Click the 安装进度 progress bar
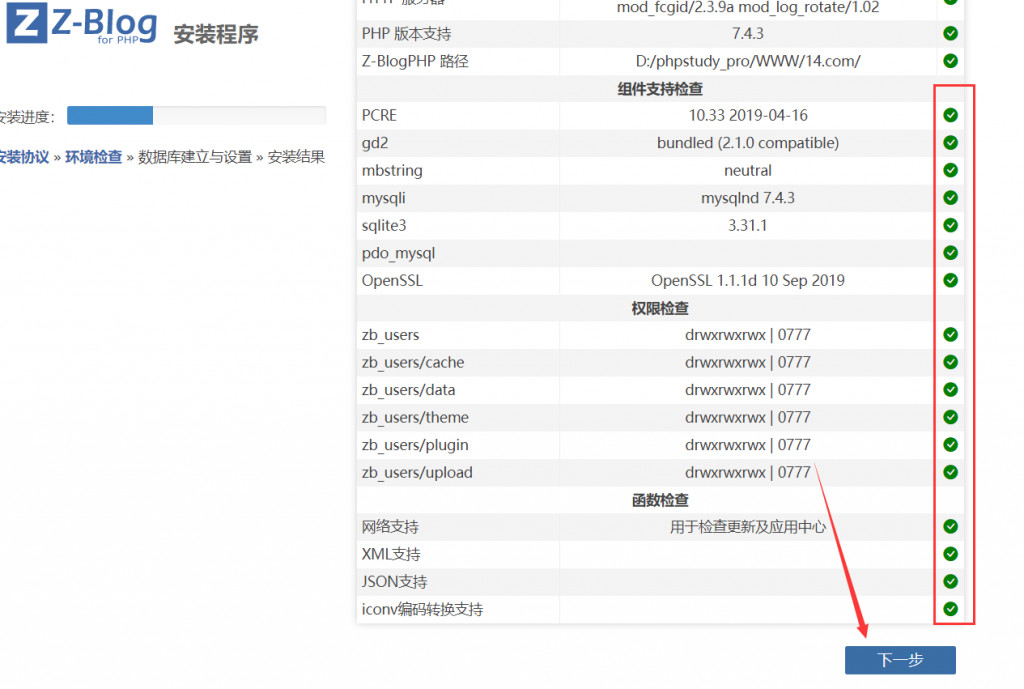This screenshot has width=1024, height=689. tap(197, 116)
